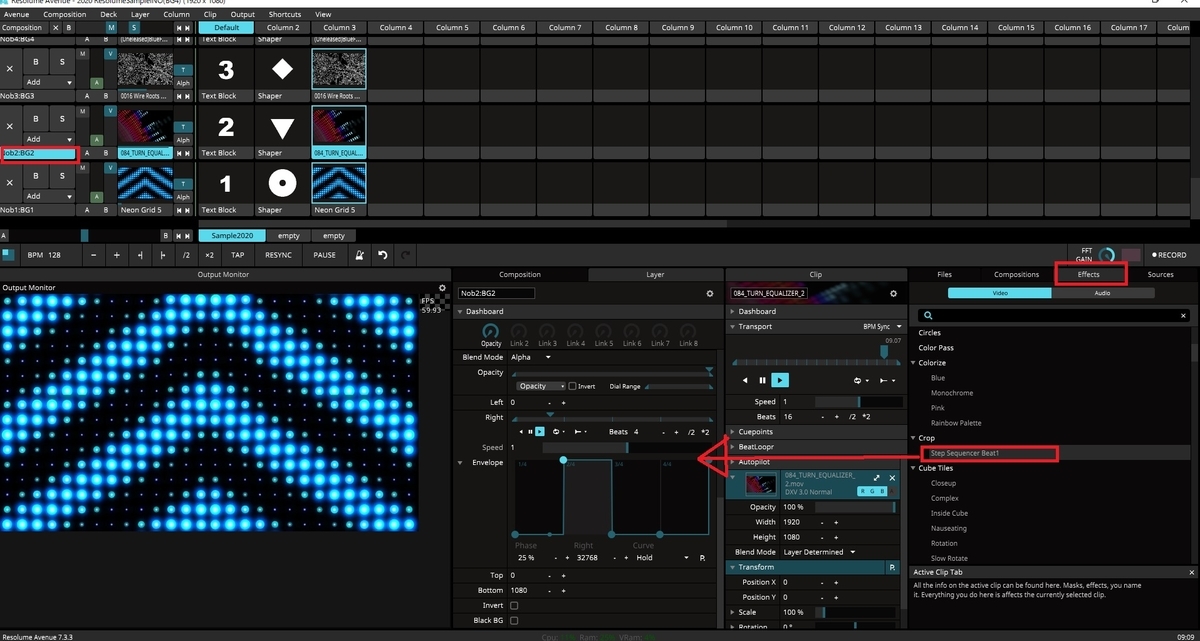Open the Curve Hold dropdown
The height and width of the screenshot is (641, 1200).
[x=662, y=558]
